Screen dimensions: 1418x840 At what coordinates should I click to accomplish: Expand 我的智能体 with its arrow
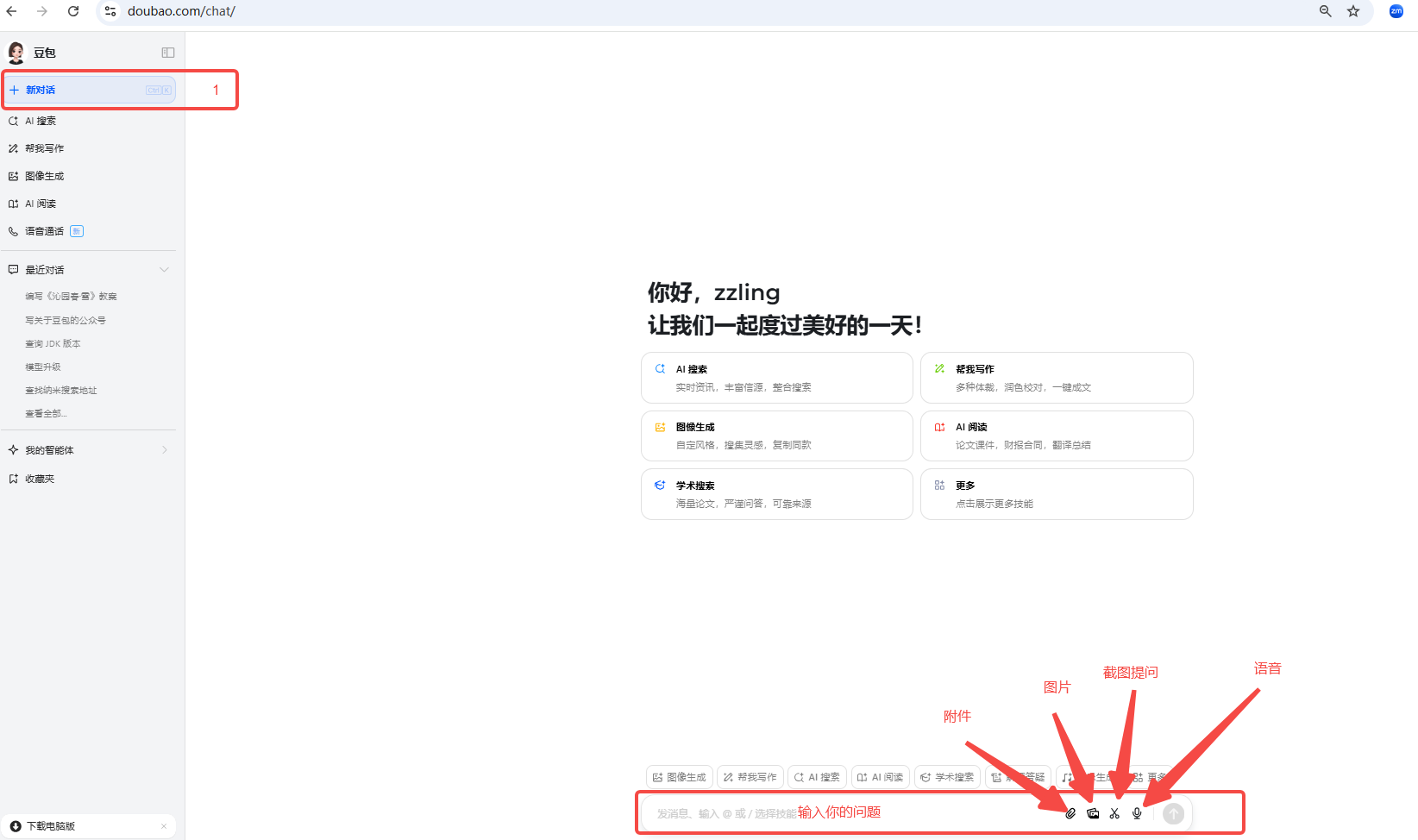(x=164, y=450)
